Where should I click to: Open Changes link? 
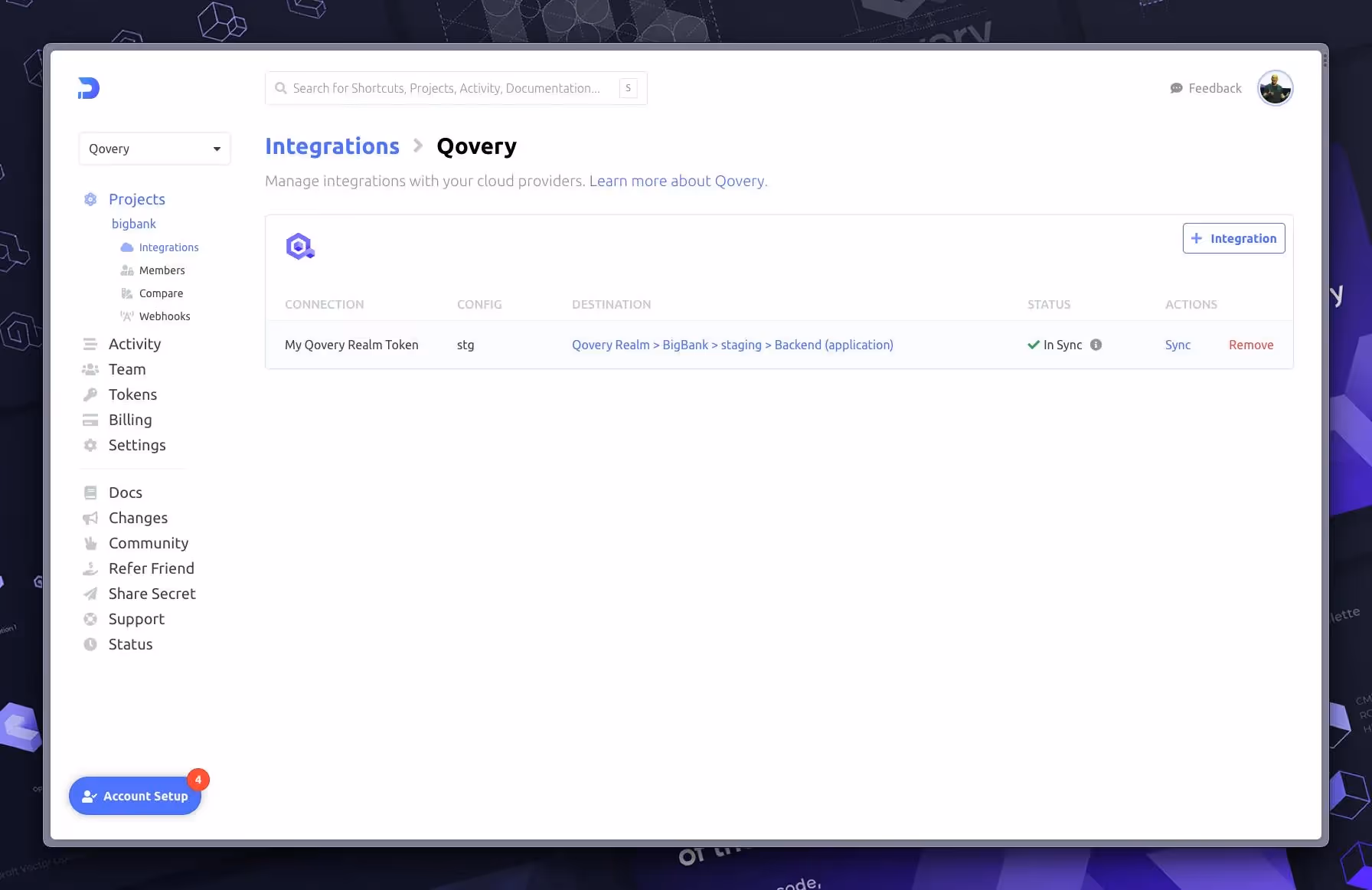click(x=138, y=518)
